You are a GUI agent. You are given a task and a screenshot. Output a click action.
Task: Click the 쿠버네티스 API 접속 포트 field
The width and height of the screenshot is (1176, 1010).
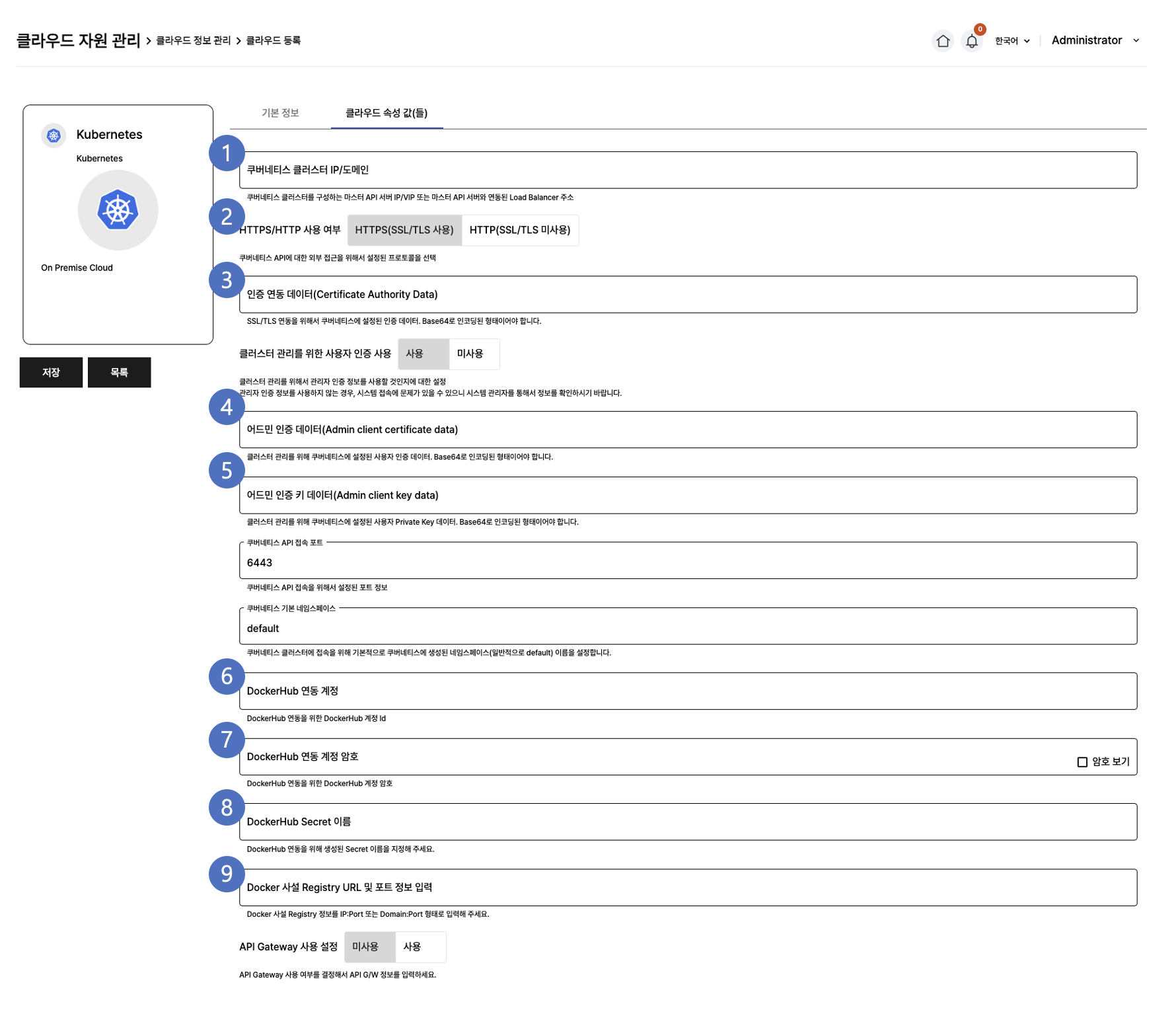pos(687,563)
